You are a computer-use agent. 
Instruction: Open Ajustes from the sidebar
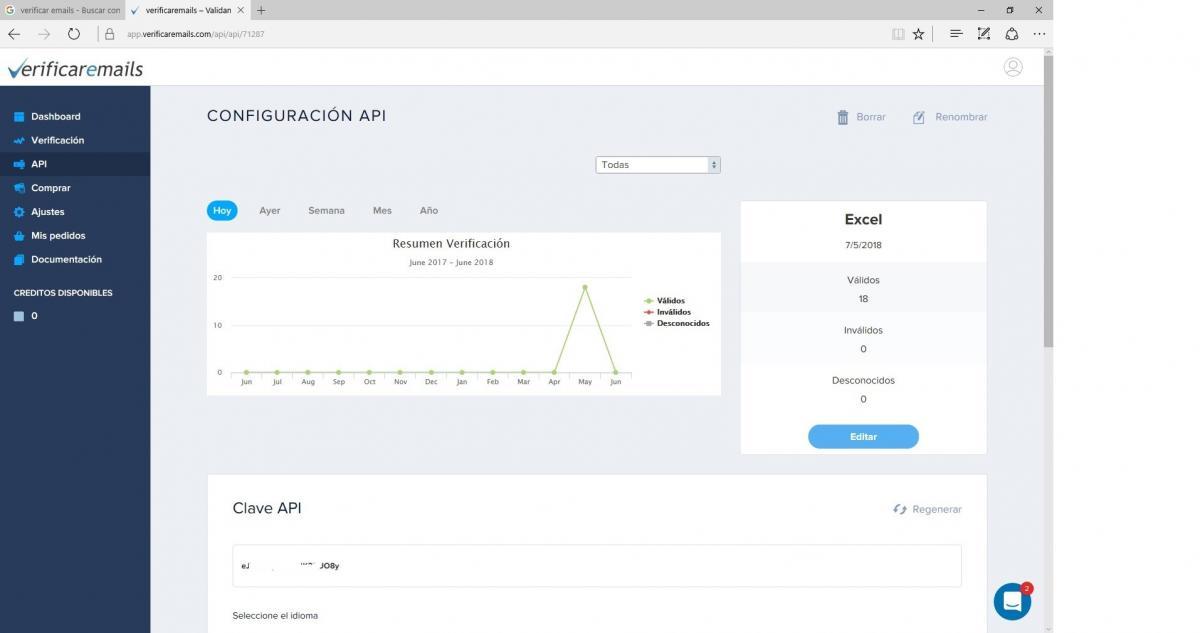click(49, 211)
